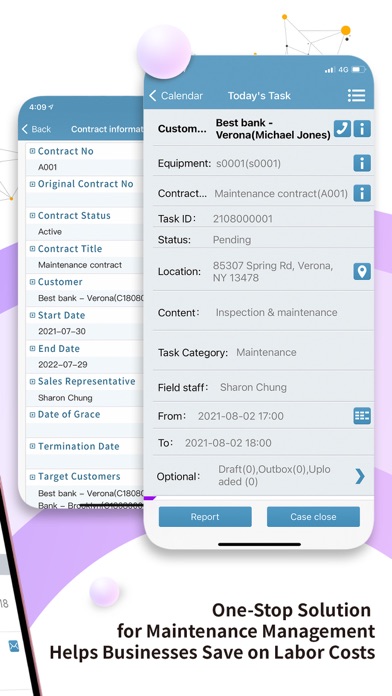Expand the Contract Status field
This screenshot has height=696, width=392.
pyautogui.click(x=32, y=215)
